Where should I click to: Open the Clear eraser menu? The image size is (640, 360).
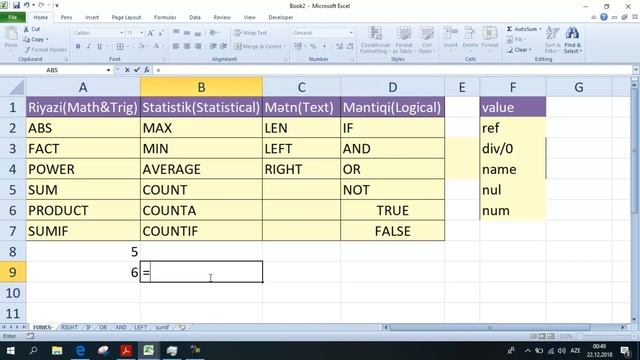519,50
